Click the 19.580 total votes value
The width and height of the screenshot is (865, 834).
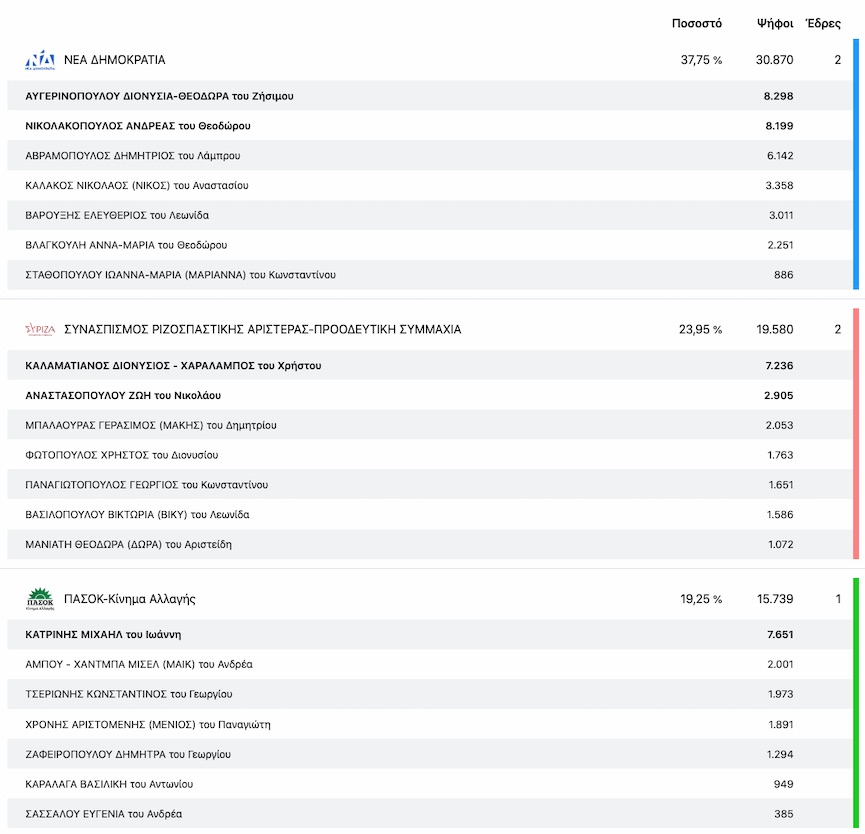point(775,329)
